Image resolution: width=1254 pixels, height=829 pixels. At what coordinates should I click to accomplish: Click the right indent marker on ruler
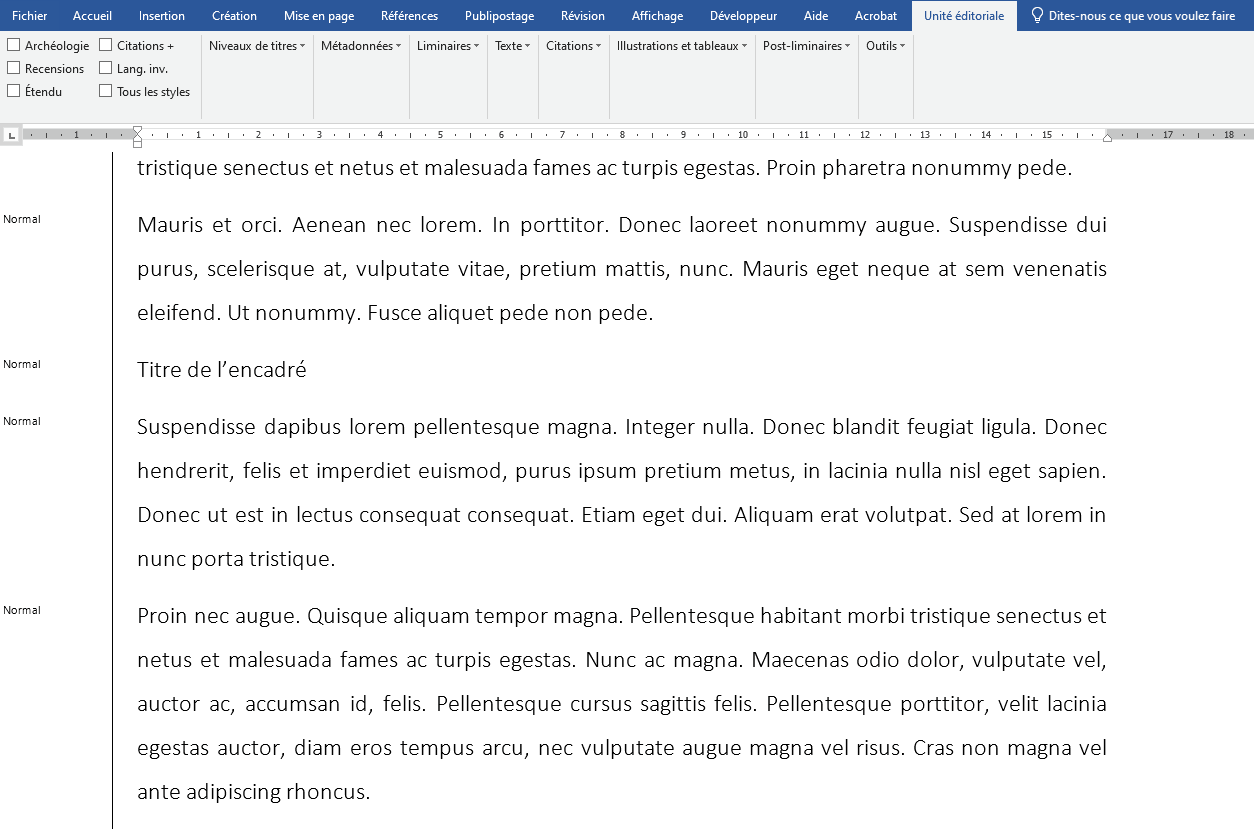[x=1107, y=137]
